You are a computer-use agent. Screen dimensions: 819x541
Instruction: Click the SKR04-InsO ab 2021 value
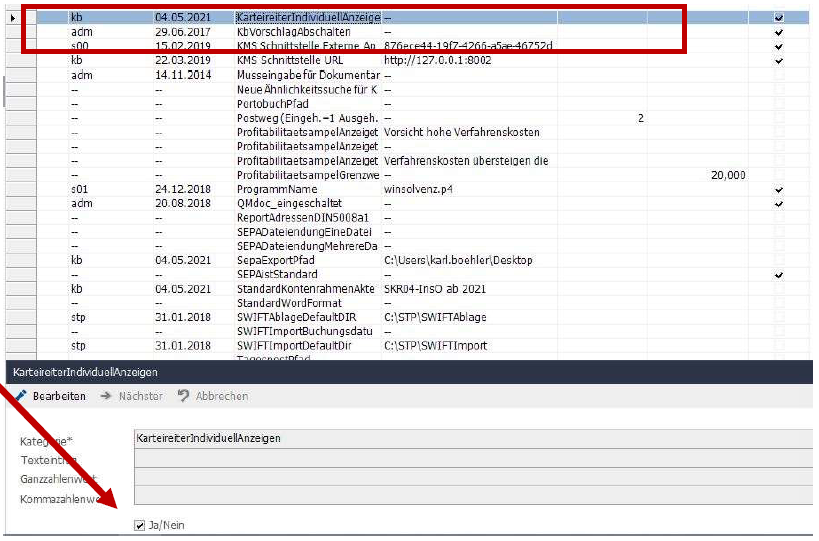coord(435,289)
